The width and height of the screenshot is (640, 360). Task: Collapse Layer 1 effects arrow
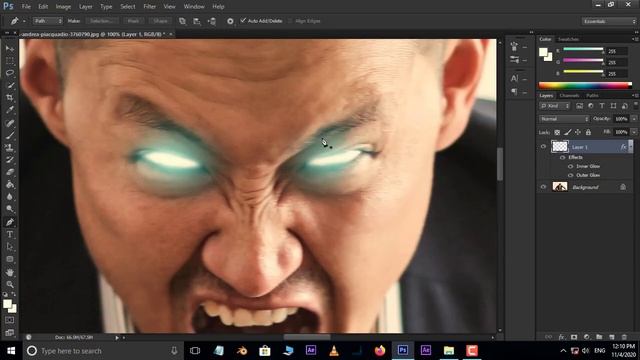click(x=631, y=147)
